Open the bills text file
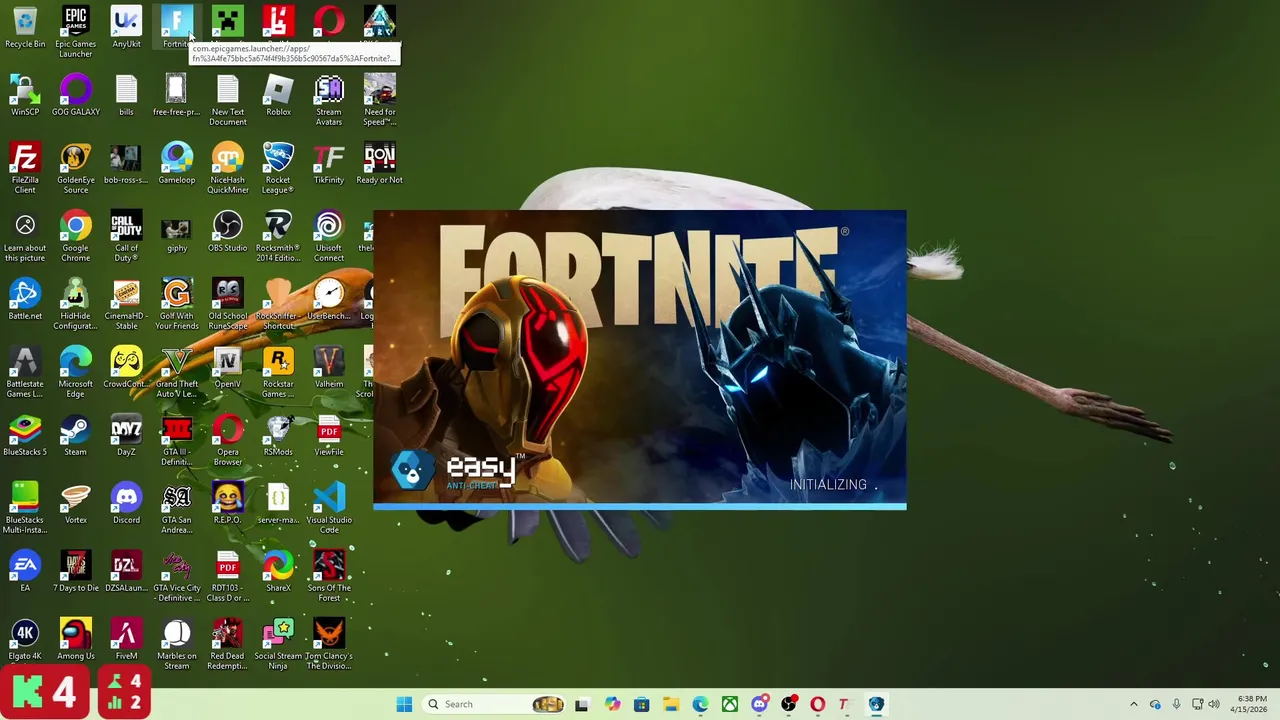This screenshot has width=1280, height=720. (x=126, y=95)
